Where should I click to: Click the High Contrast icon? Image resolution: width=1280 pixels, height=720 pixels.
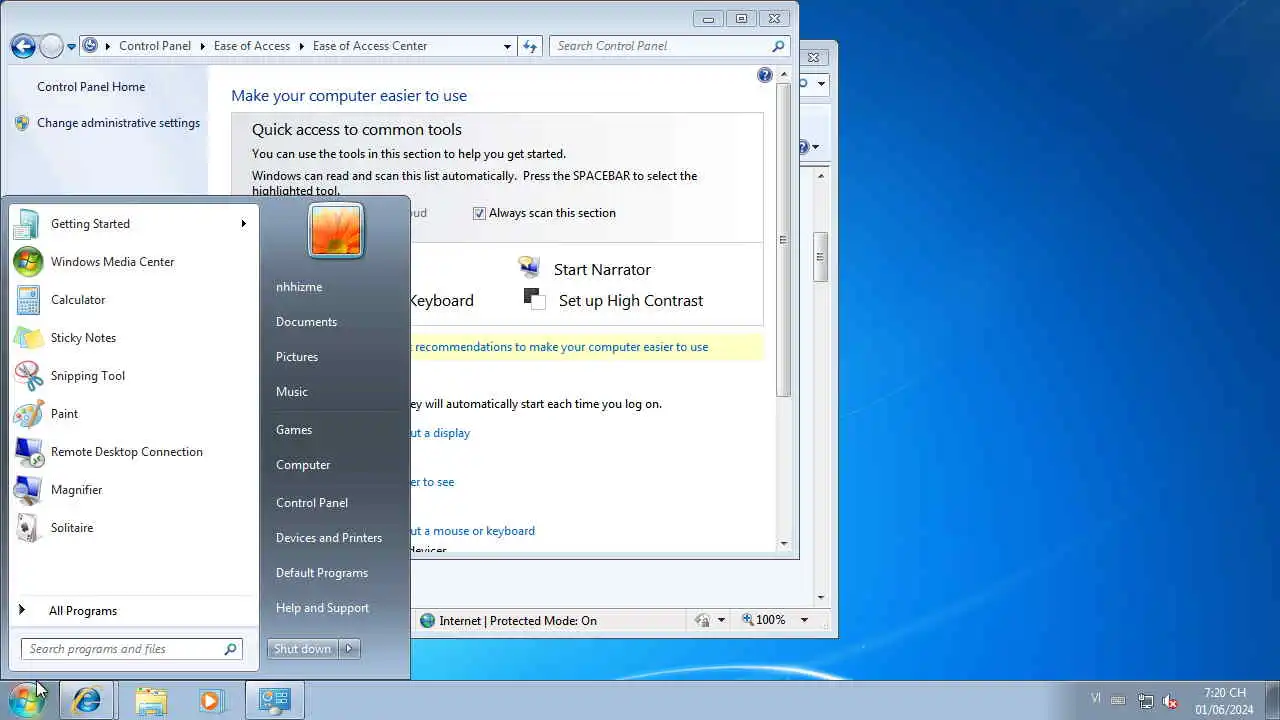(x=535, y=299)
